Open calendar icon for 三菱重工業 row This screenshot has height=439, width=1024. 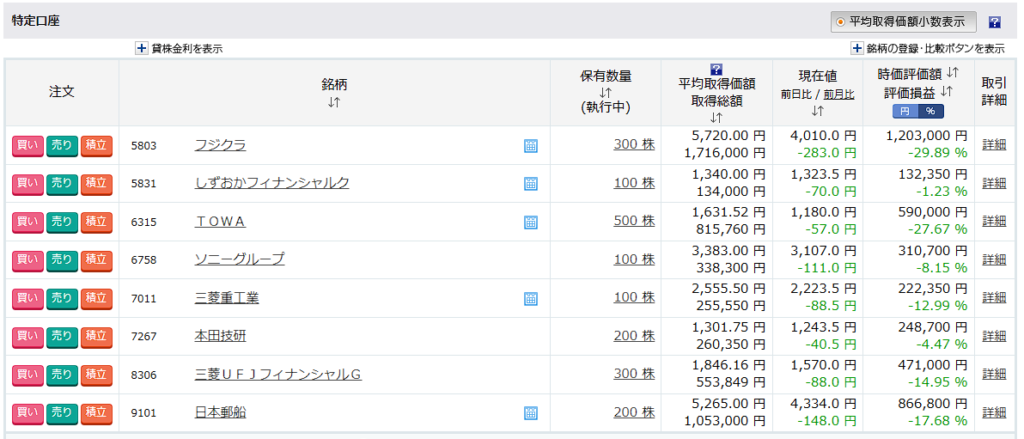(531, 299)
